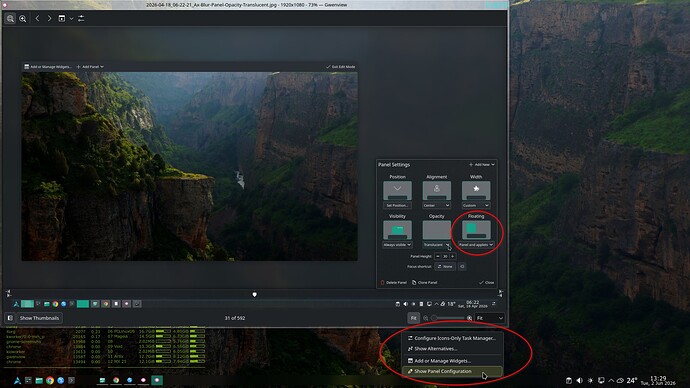The image size is (690, 388).
Task: Go to previous image with left arrow
Action: click(37, 18)
